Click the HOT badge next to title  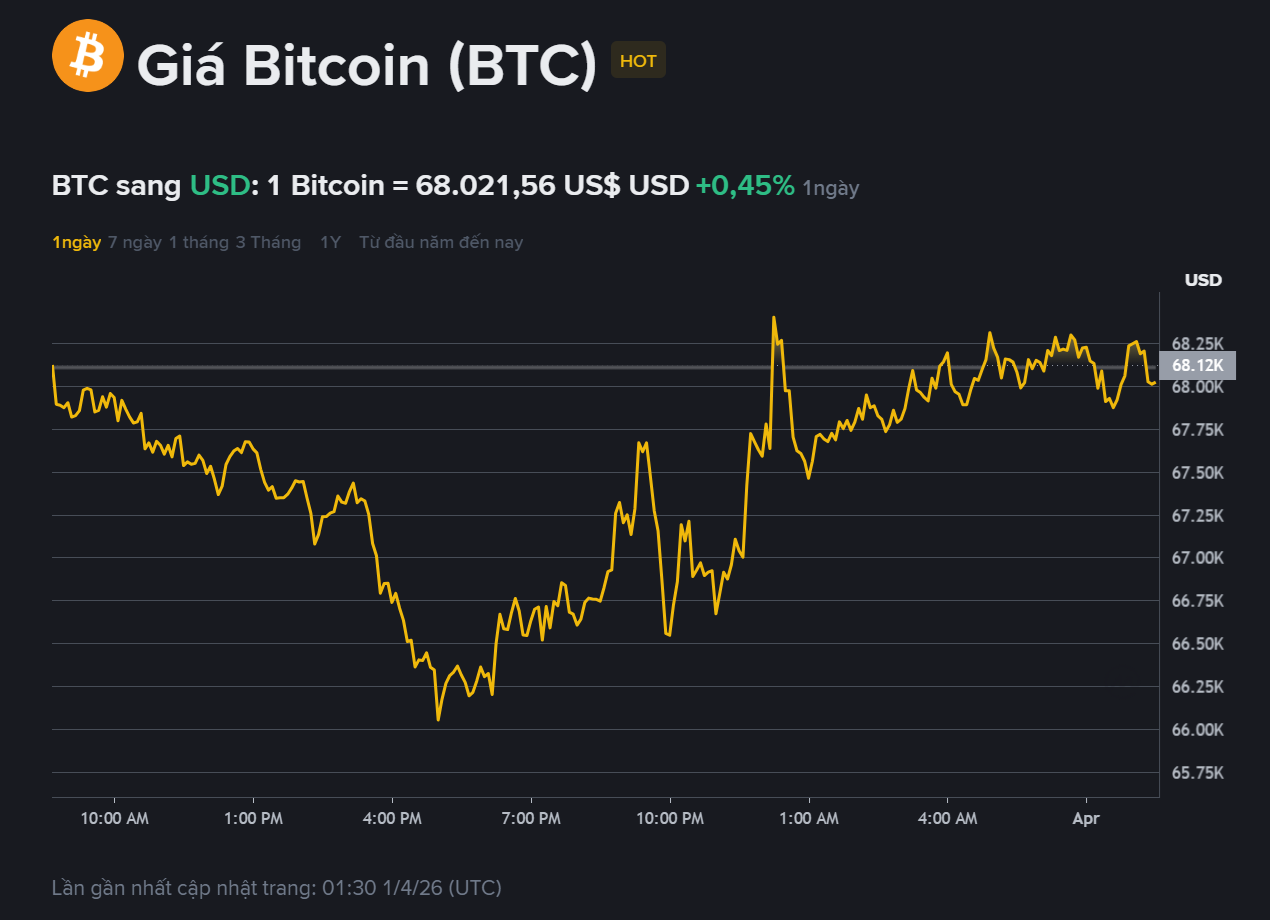tap(638, 61)
